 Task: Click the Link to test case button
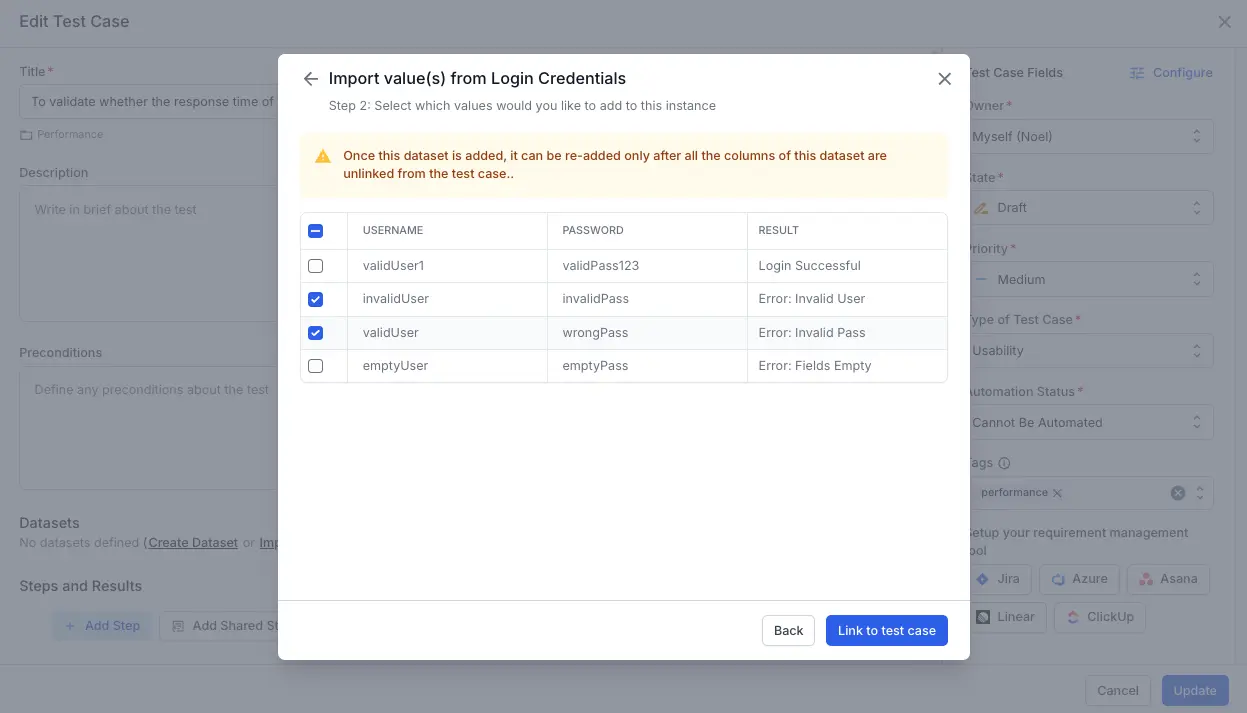(886, 631)
